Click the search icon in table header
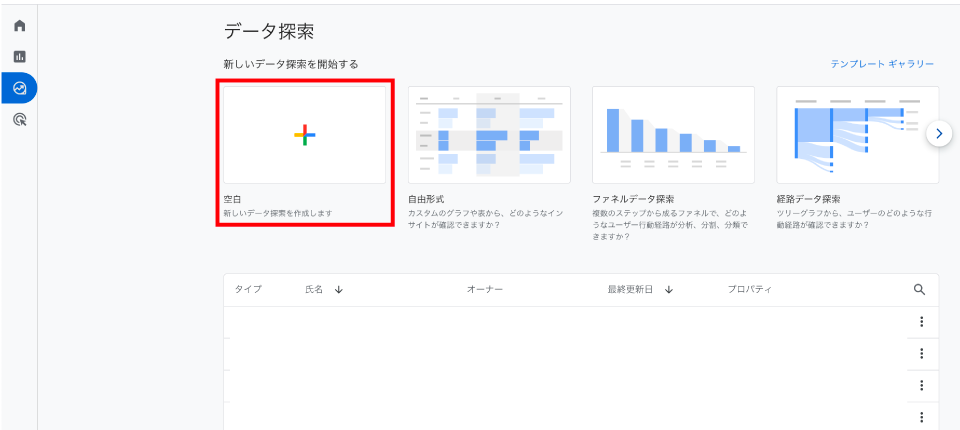The width and height of the screenshot is (960, 430). coord(920,289)
